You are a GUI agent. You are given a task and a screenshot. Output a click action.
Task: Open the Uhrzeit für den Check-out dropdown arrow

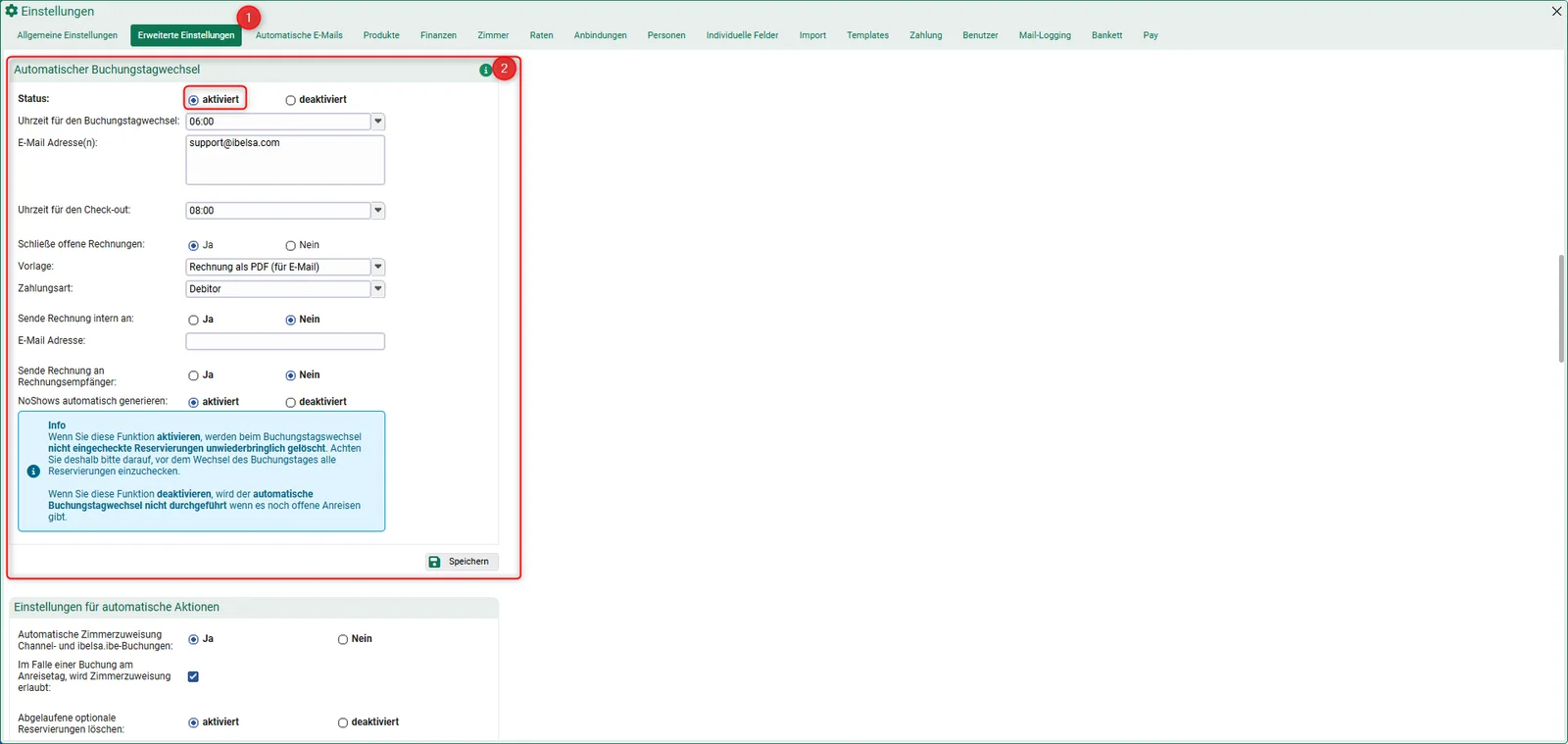pos(378,211)
